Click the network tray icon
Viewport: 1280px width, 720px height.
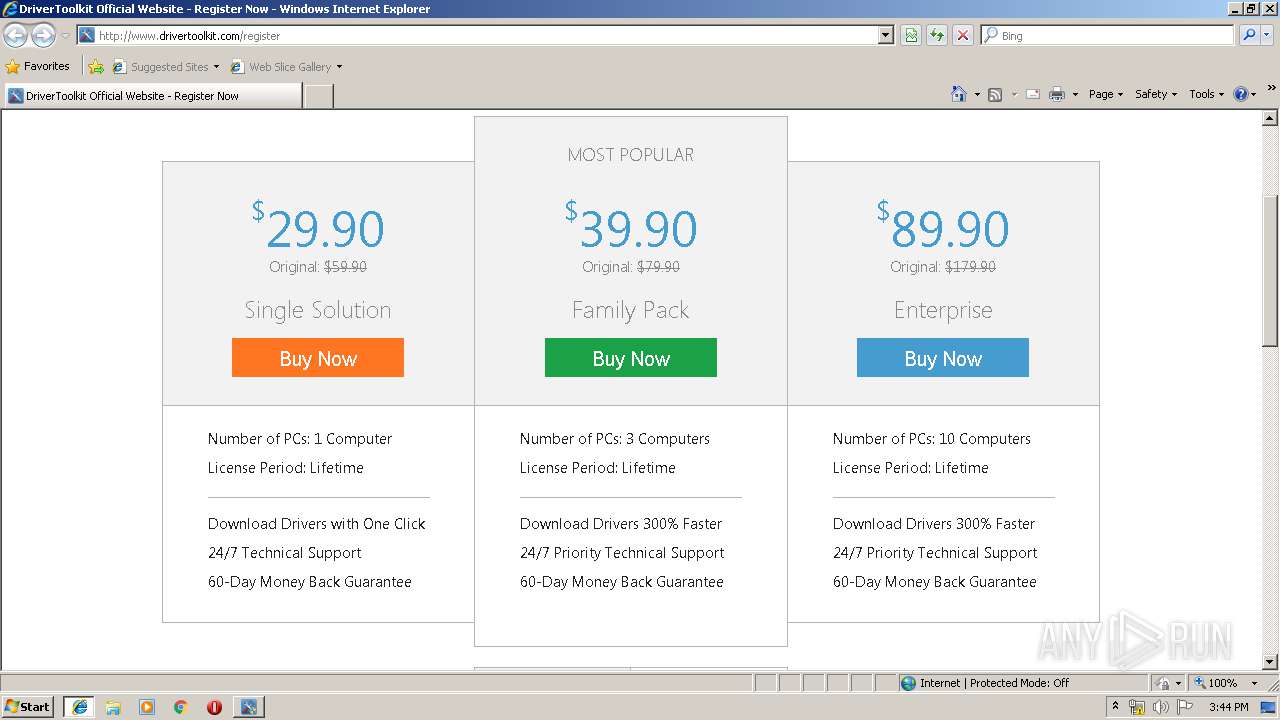(x=1137, y=707)
